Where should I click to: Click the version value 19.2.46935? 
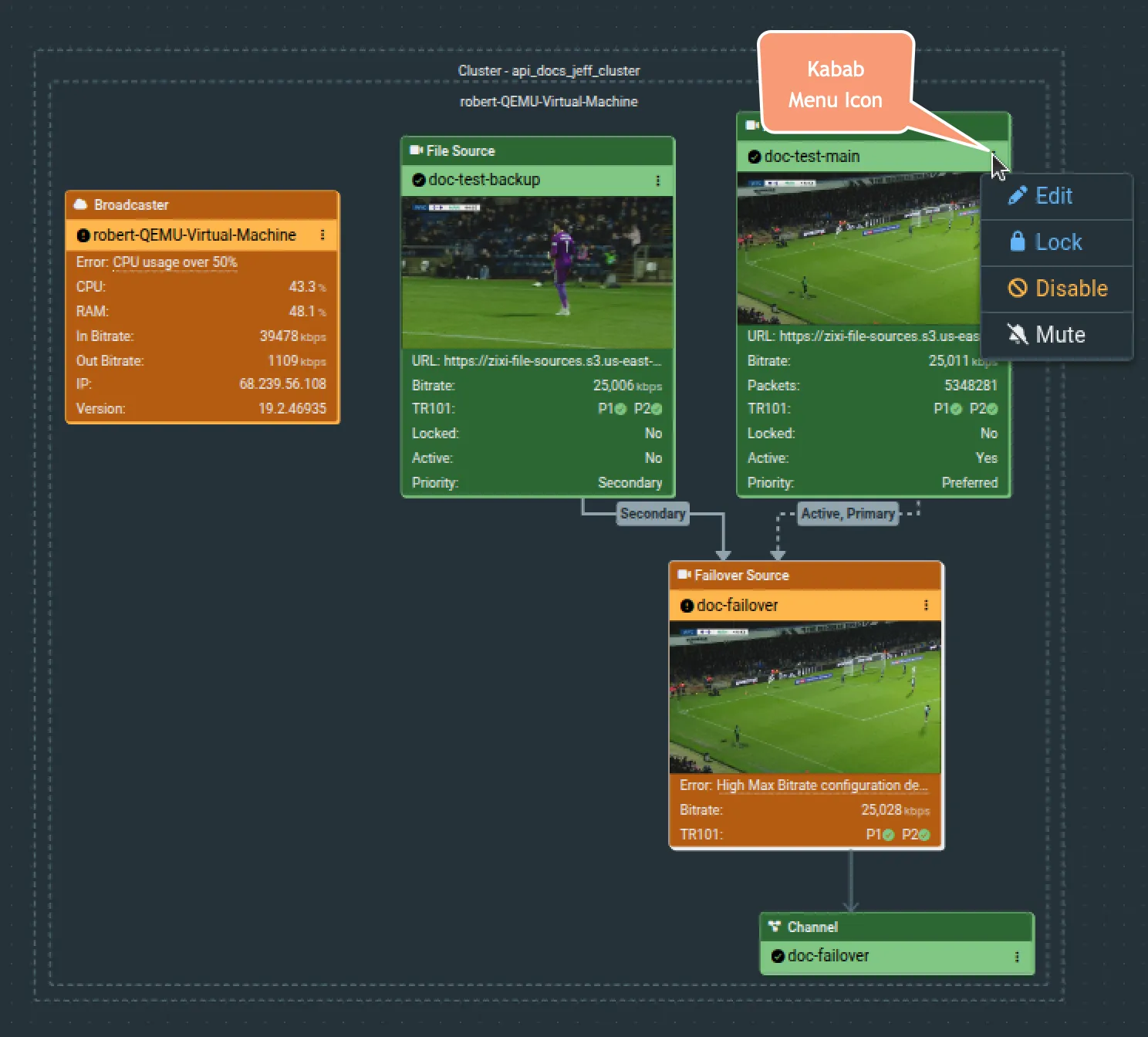292,409
